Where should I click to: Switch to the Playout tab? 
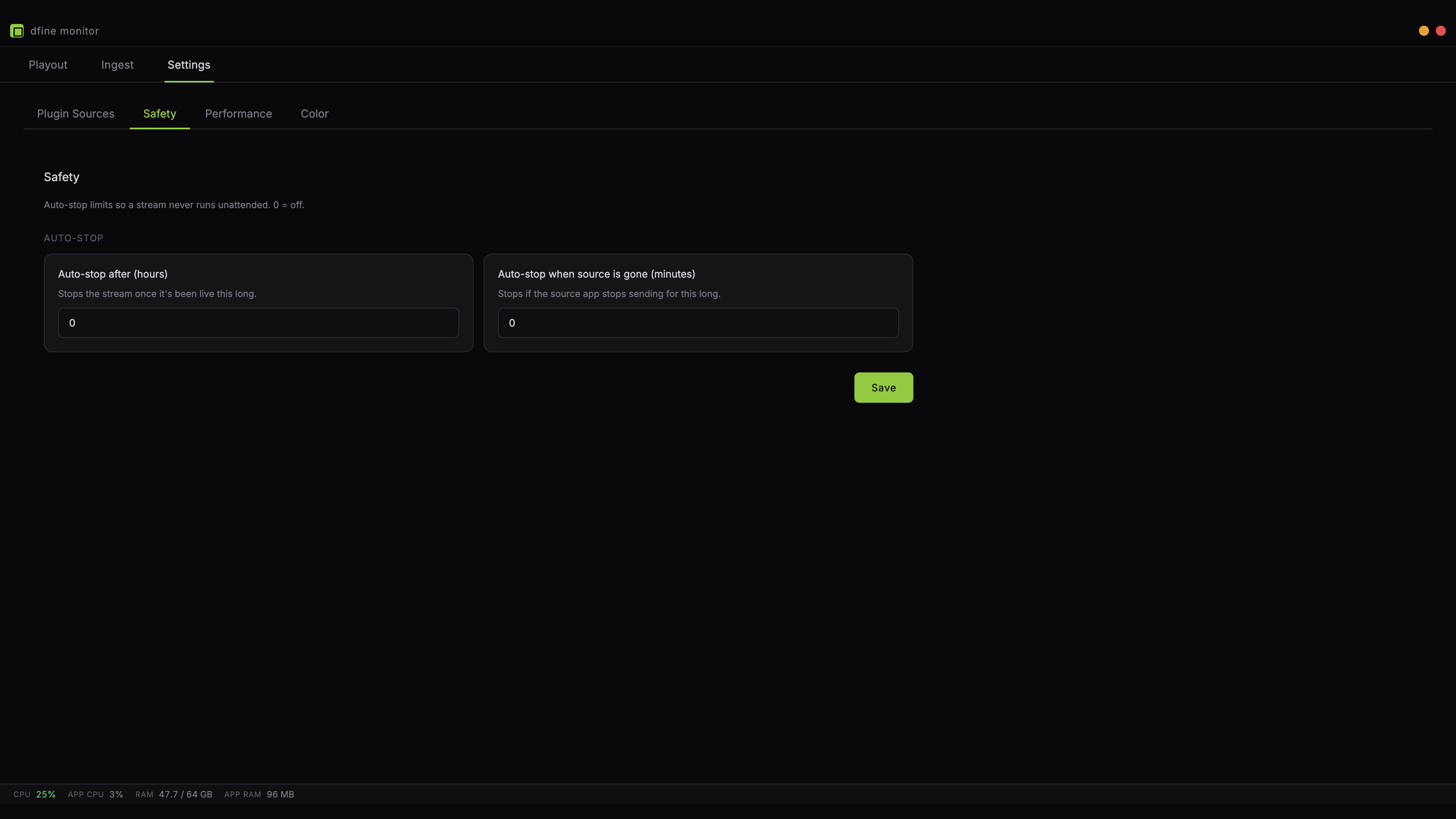48,65
